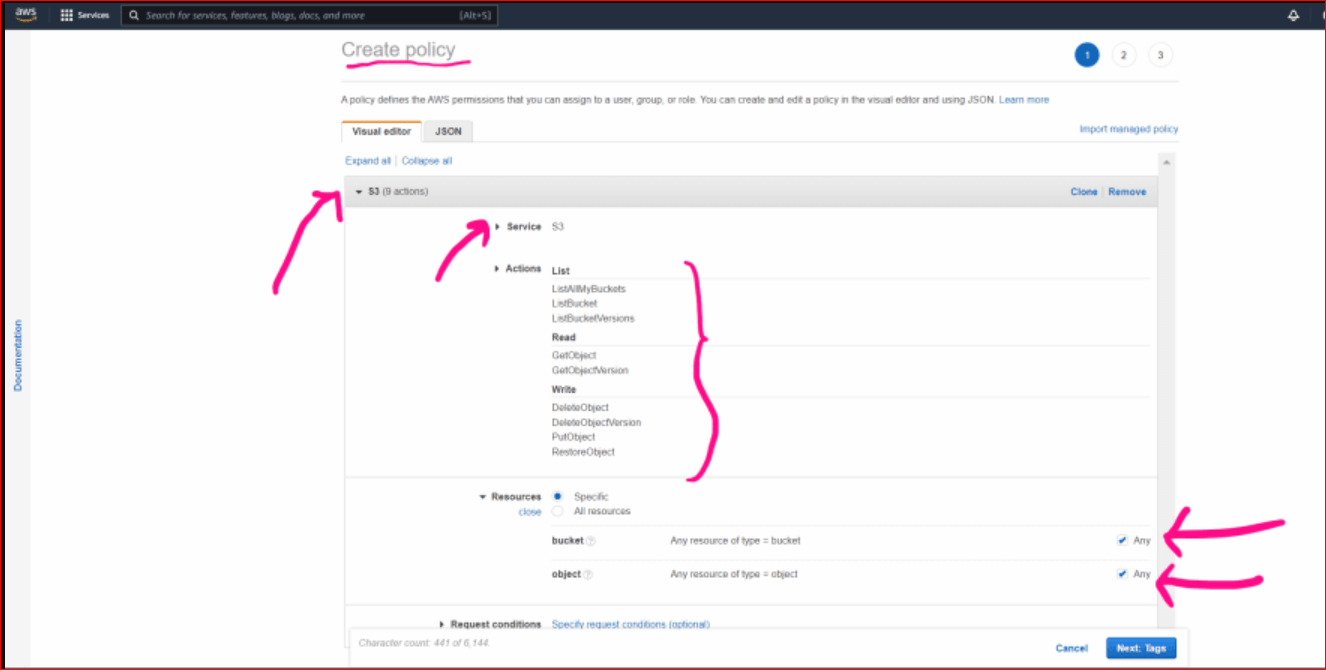Open the notifications bell
Viewport: 1326px width, 670px height.
(x=1293, y=14)
